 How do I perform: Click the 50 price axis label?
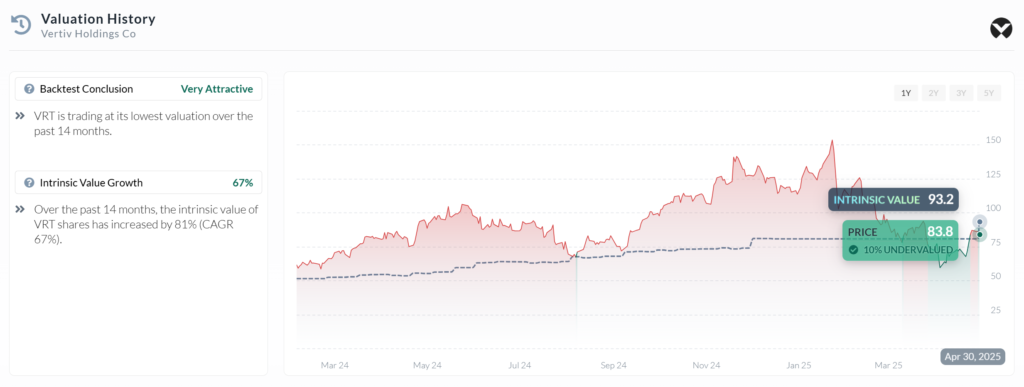tap(995, 276)
